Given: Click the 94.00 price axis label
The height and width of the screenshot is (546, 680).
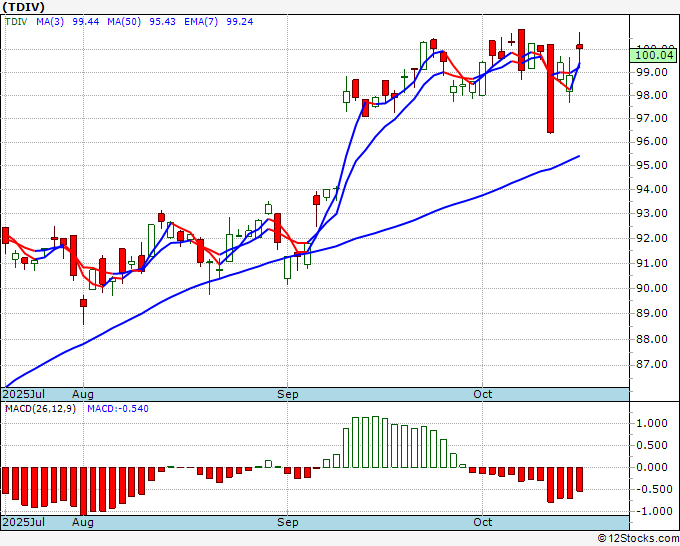Looking at the screenshot, I should (651, 189).
